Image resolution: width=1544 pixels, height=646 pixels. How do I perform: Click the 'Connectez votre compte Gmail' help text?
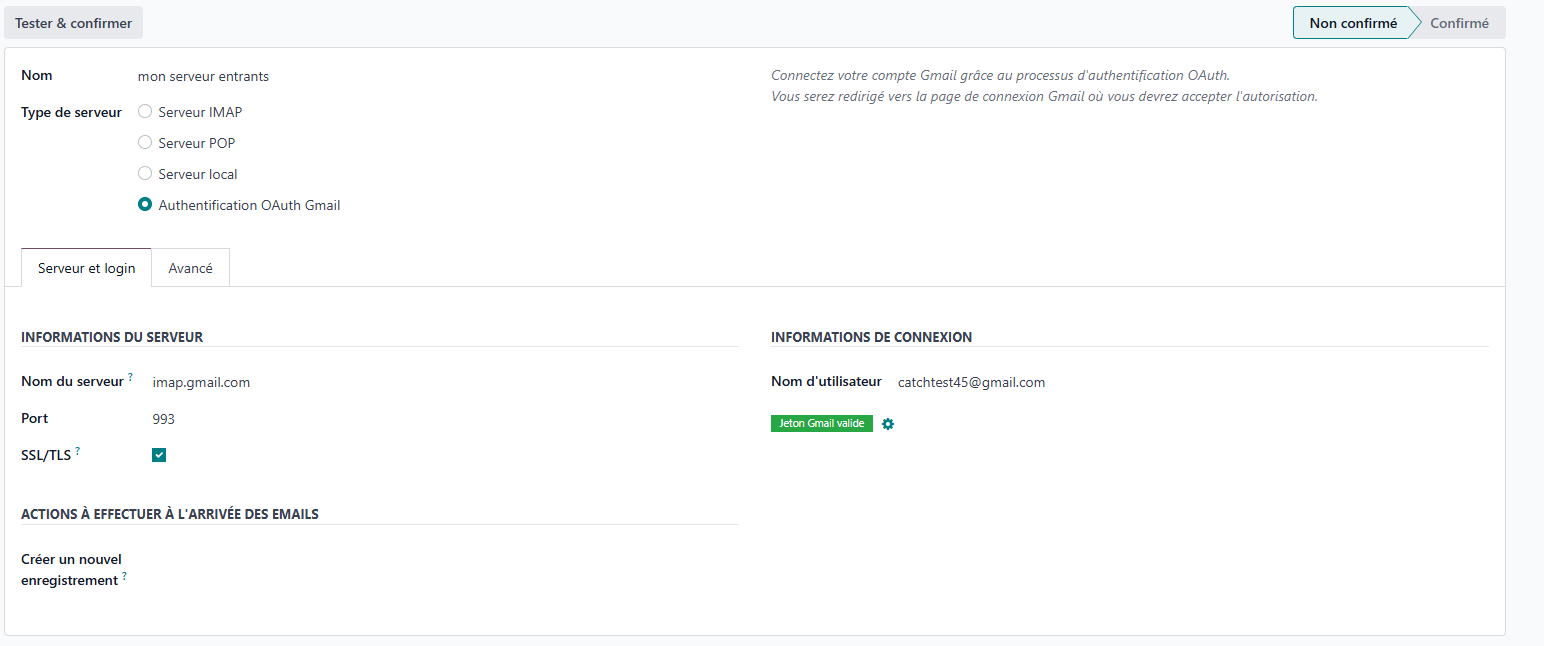pyautogui.click(x=1001, y=75)
